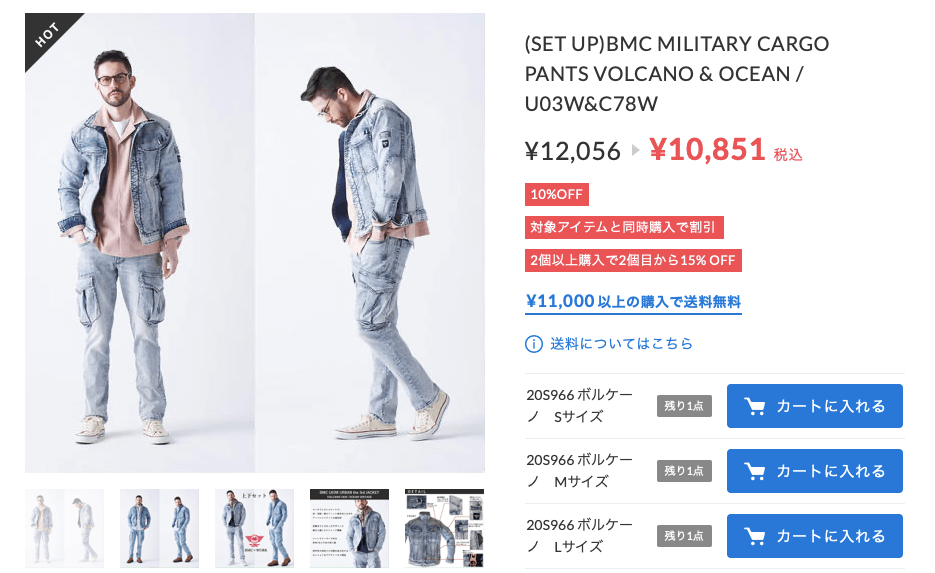Add 20S966 S size to cart
Viewport: 935px width, 573px height.
(x=815, y=406)
